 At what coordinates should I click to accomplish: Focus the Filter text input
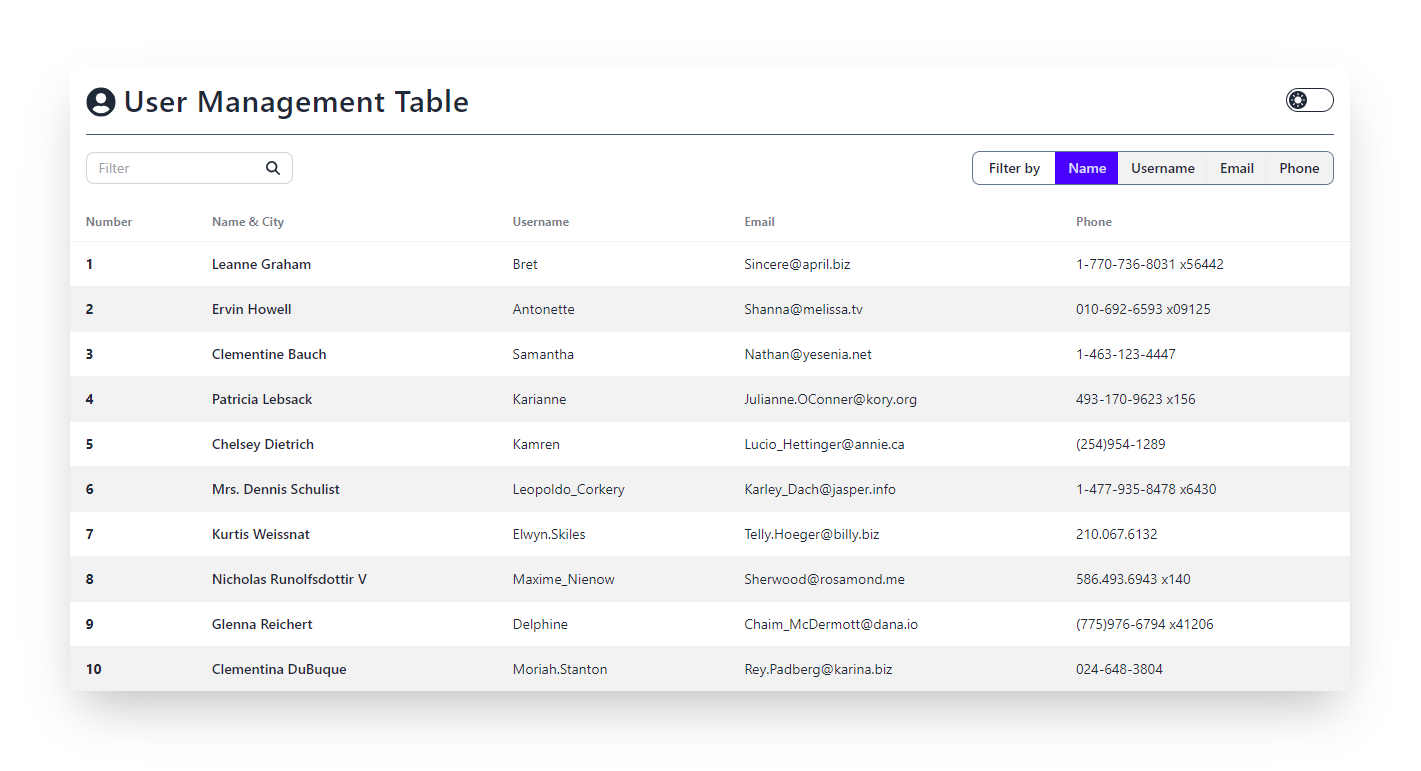tap(189, 168)
